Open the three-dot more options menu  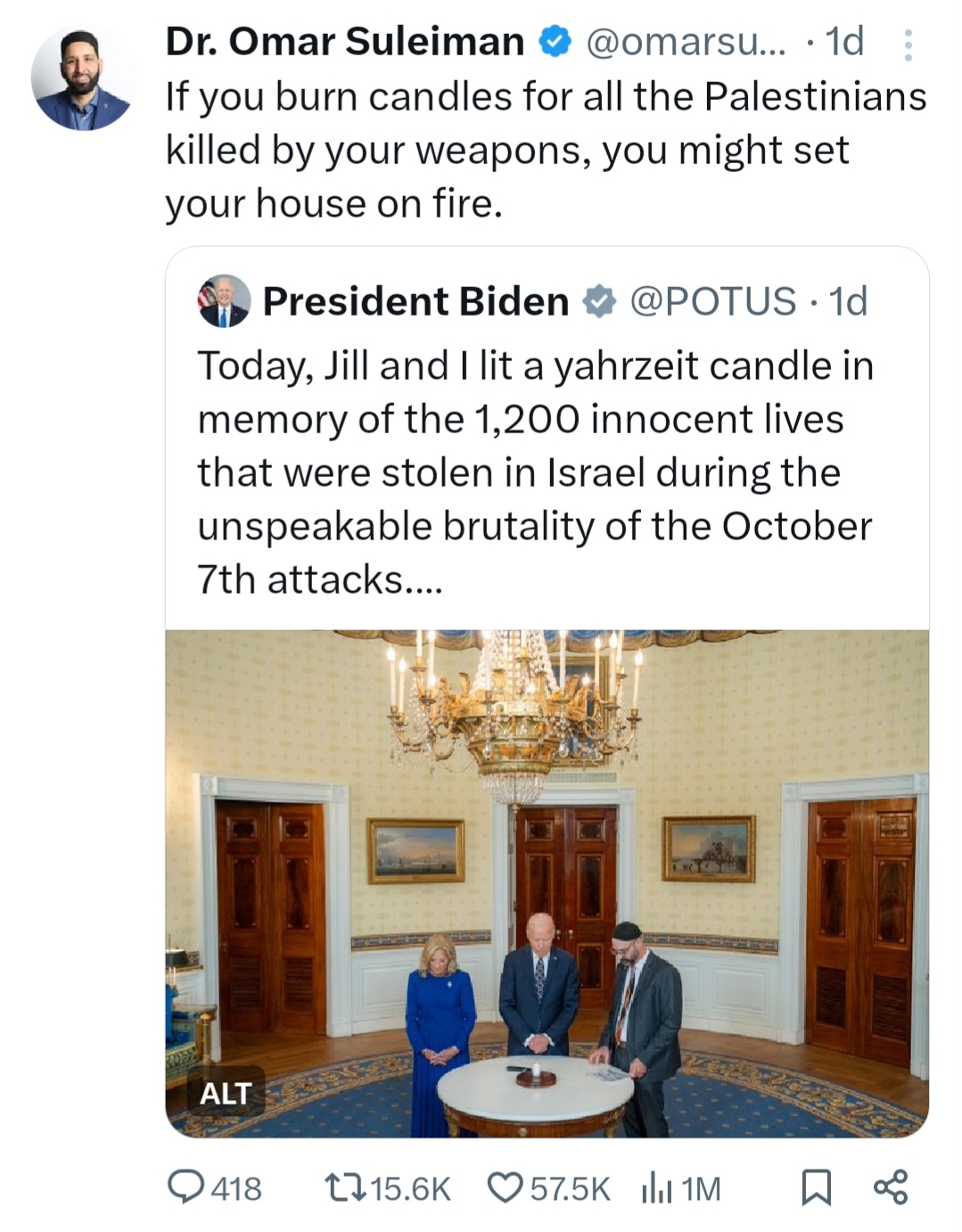tap(908, 45)
